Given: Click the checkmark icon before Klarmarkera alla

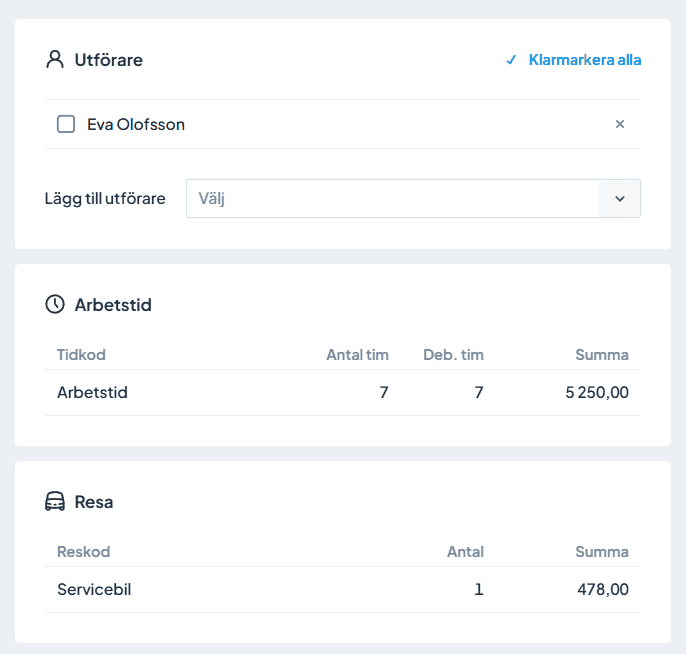Looking at the screenshot, I should 511,60.
